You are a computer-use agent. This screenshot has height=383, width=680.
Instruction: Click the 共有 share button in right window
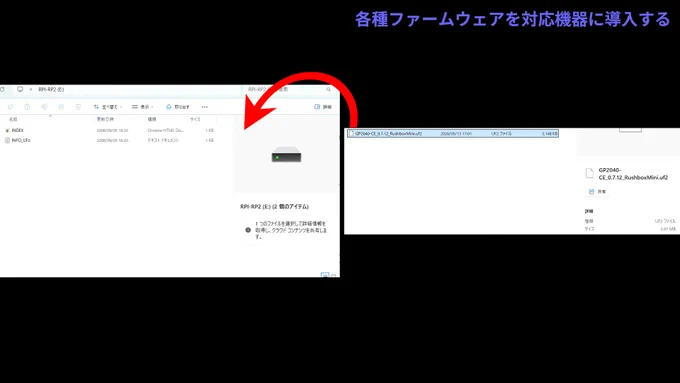click(597, 191)
